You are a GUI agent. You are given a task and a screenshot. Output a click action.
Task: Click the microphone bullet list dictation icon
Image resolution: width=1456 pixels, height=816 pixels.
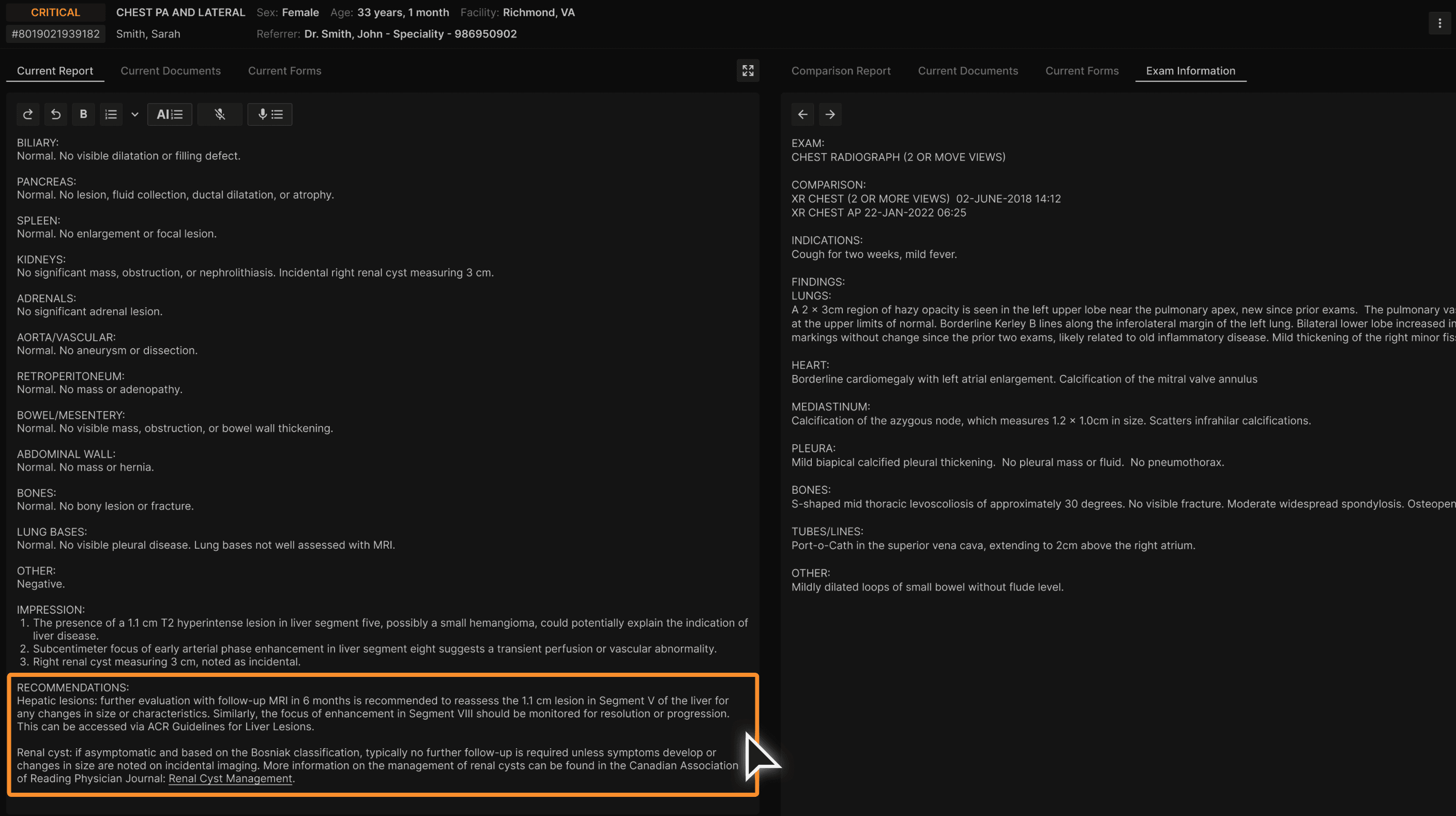(x=269, y=114)
